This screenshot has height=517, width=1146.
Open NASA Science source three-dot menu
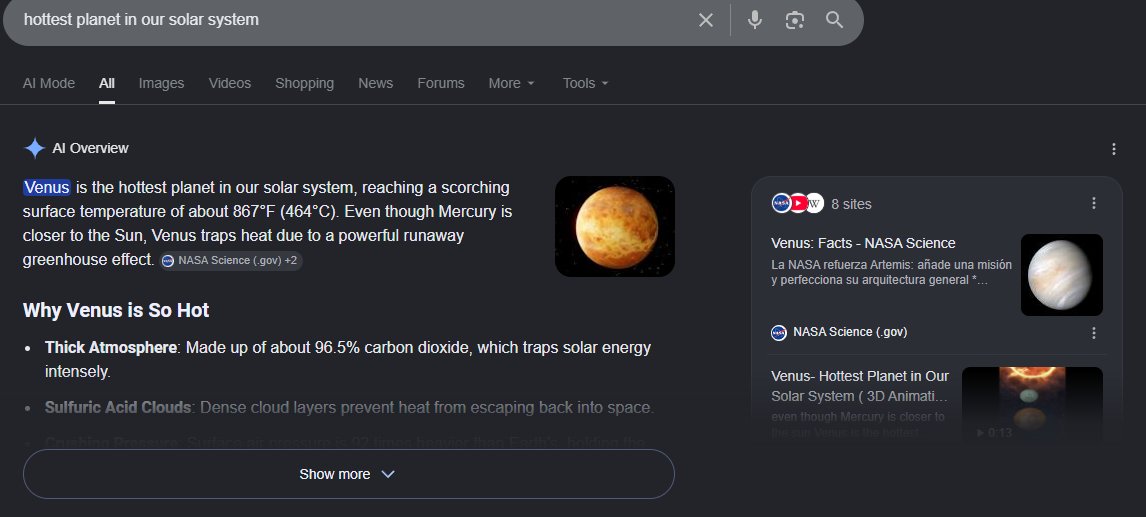pyautogui.click(x=1093, y=333)
